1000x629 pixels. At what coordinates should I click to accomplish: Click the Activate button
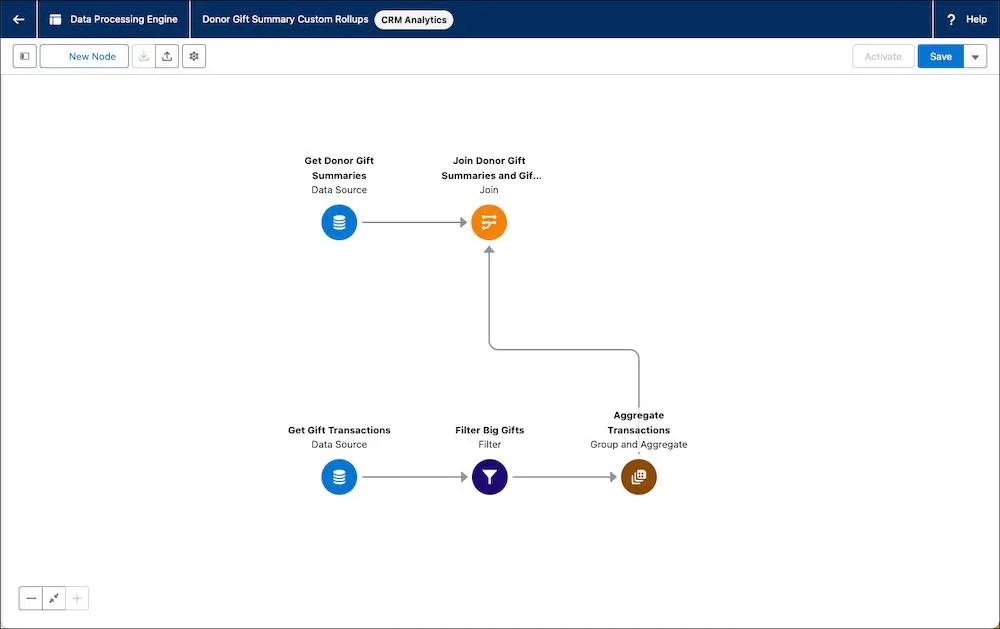coord(883,56)
